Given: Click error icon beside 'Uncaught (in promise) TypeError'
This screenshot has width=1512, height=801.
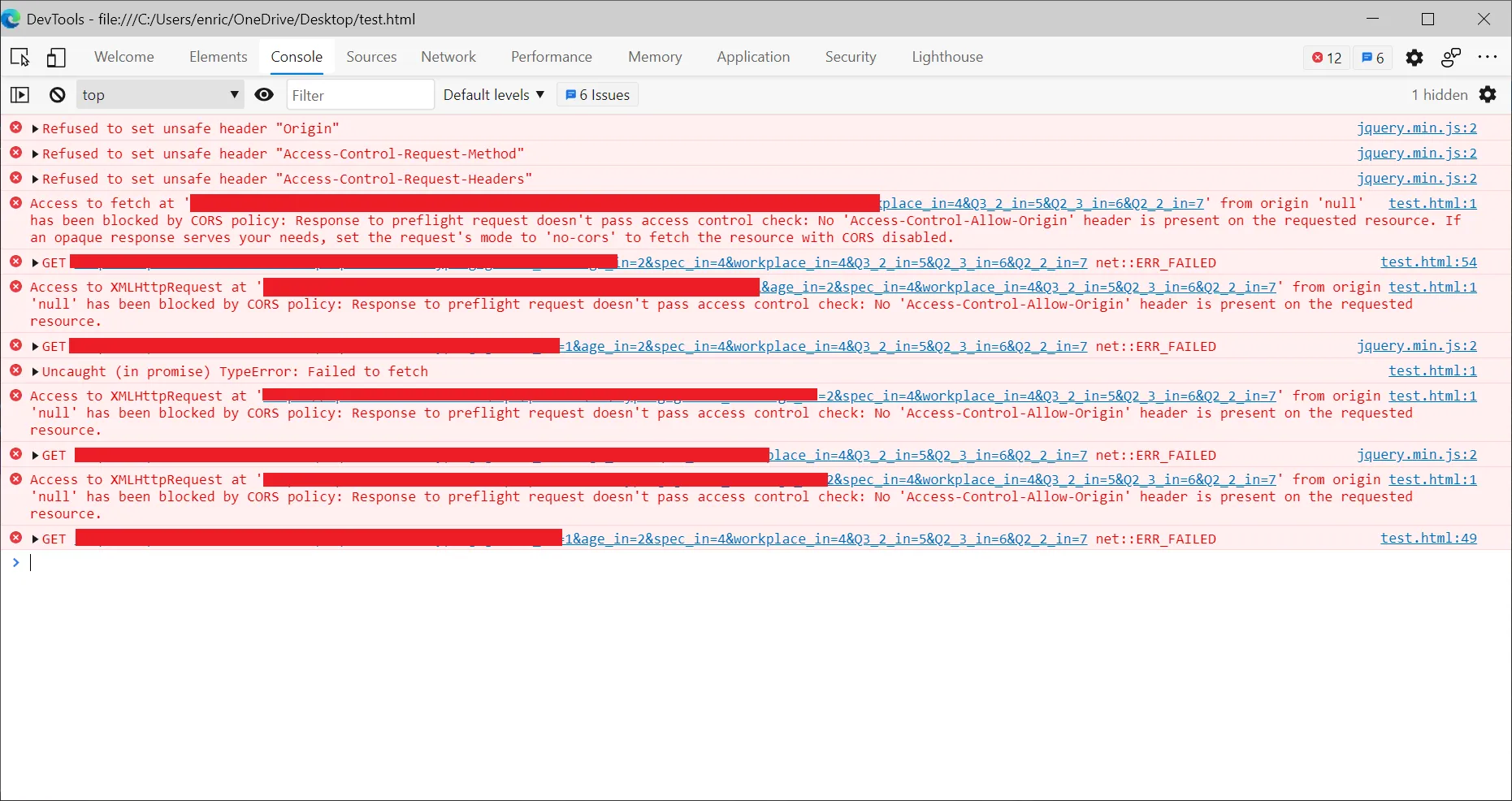Looking at the screenshot, I should [x=15, y=370].
